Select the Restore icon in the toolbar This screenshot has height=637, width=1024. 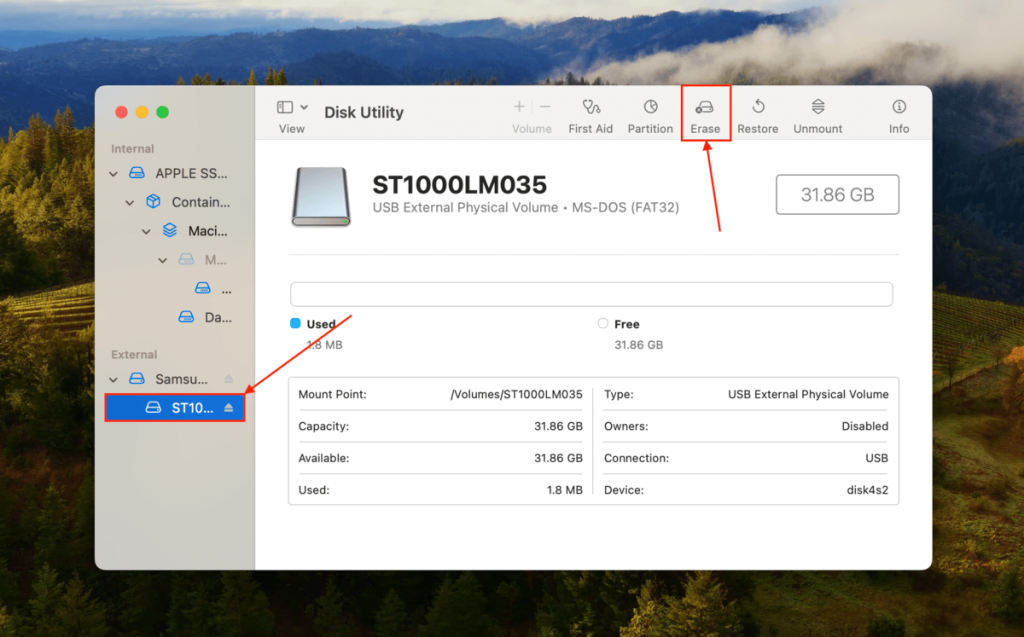click(x=757, y=113)
